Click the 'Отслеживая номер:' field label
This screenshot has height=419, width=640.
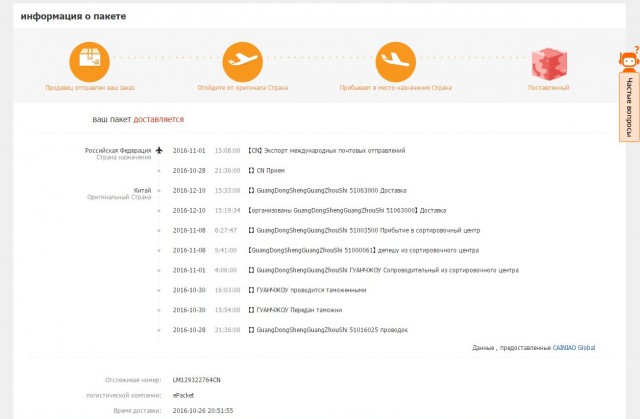pos(133,380)
